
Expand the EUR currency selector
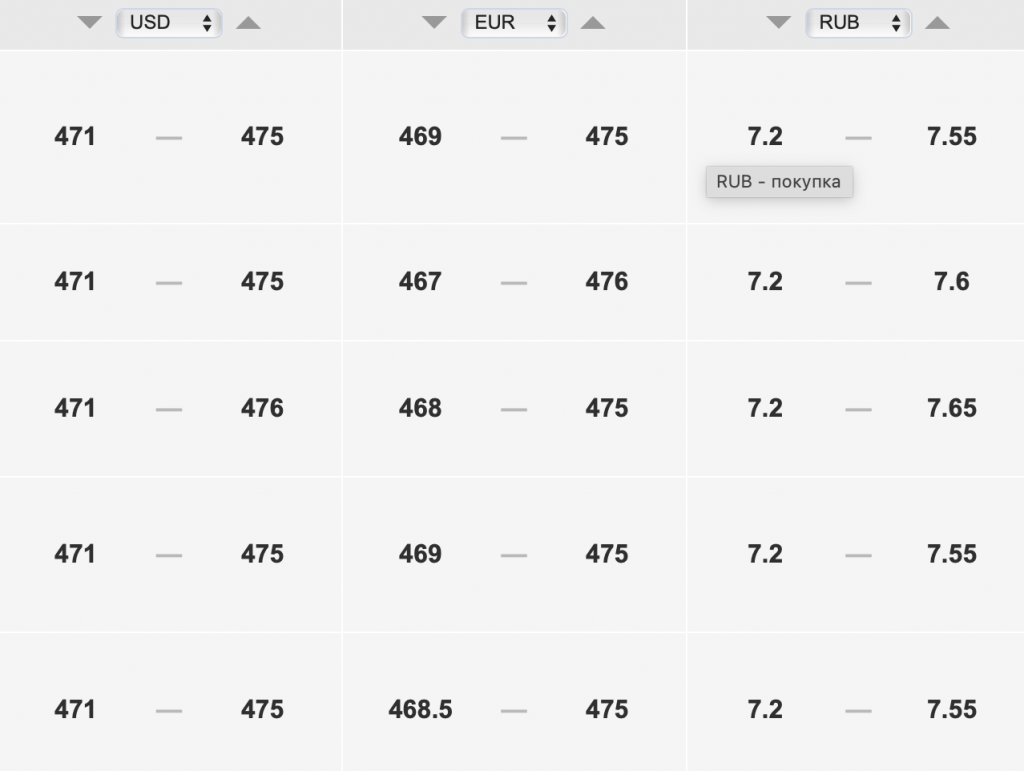coord(514,23)
